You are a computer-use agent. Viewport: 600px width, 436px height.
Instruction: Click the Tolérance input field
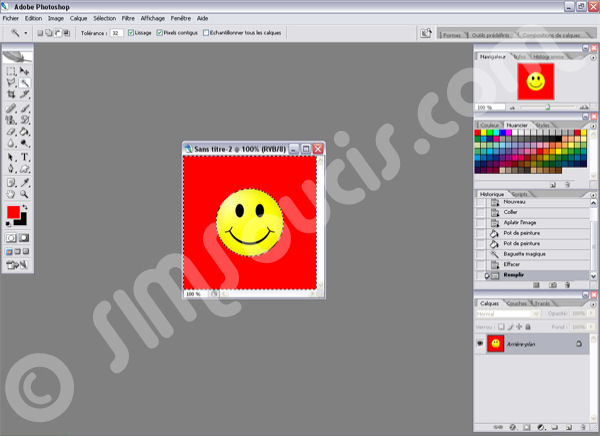[116, 33]
